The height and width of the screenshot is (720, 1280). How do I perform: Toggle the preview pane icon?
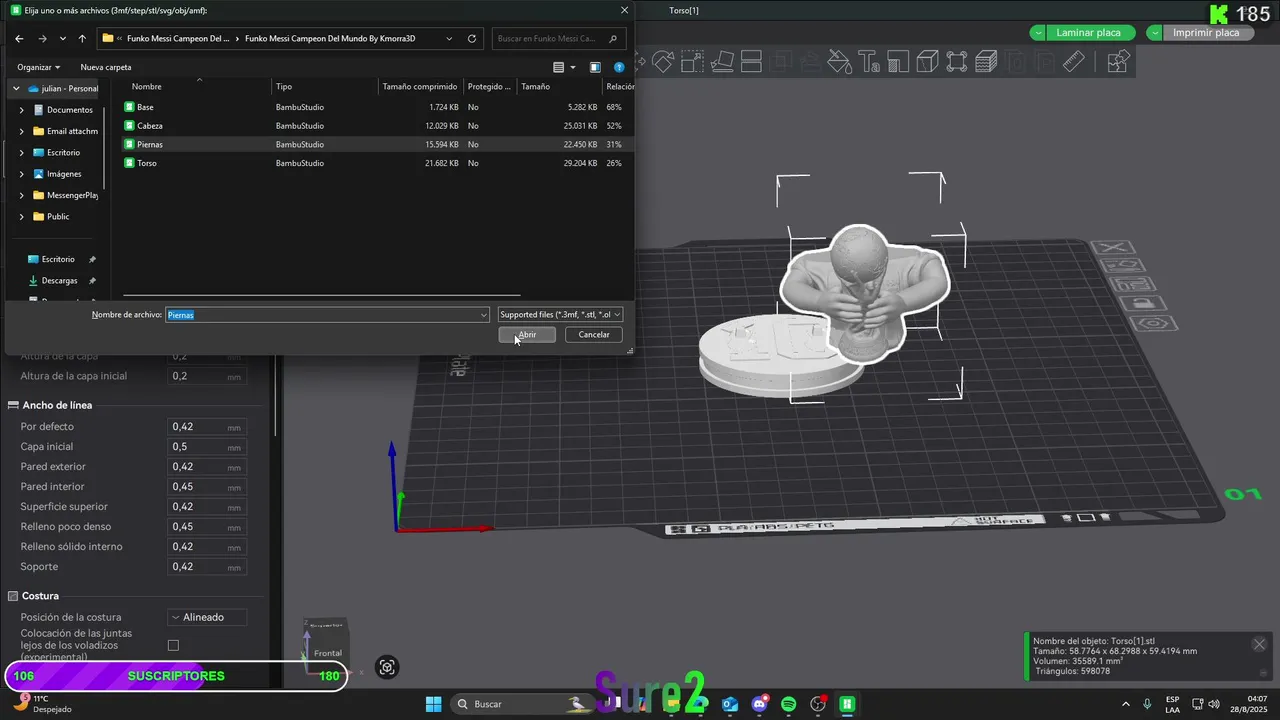pyautogui.click(x=595, y=67)
